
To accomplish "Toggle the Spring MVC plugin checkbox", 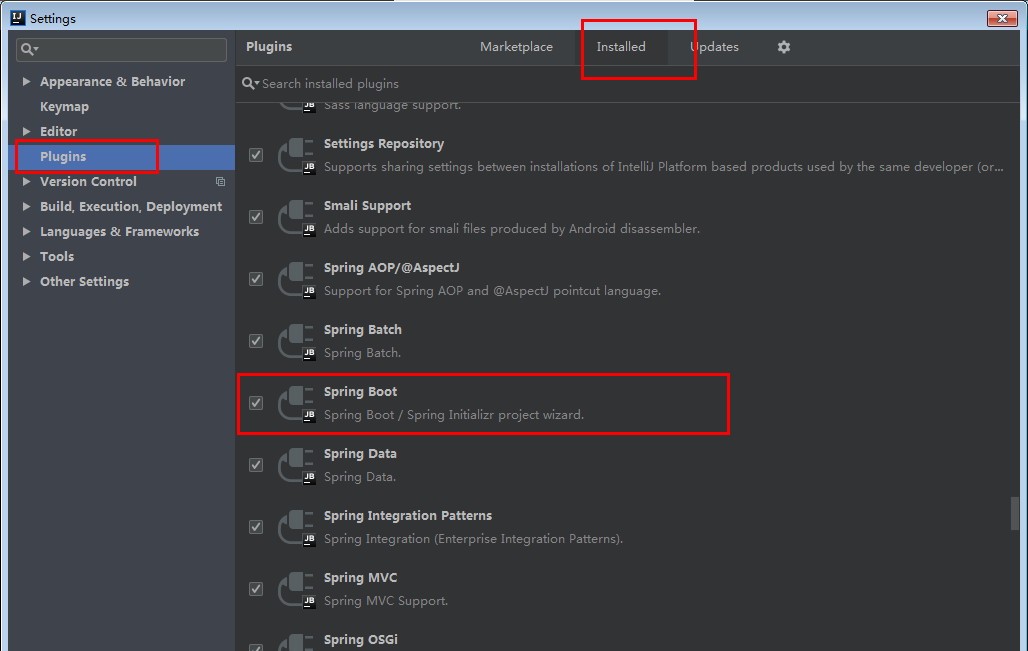I will pyautogui.click(x=256, y=589).
